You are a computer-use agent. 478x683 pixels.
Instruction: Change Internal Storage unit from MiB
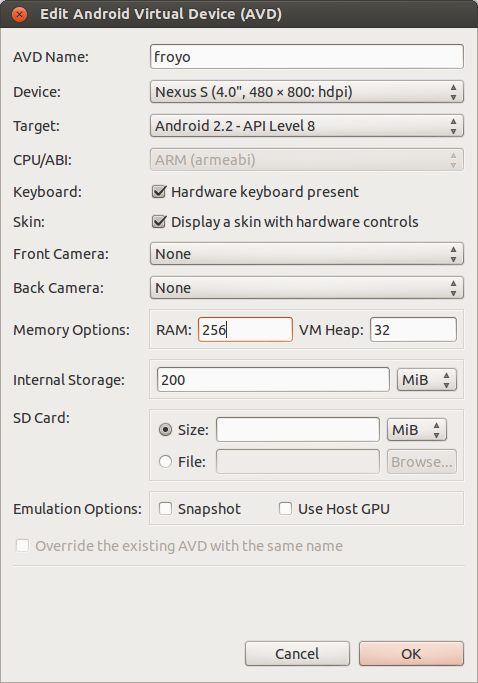[x=427, y=380]
